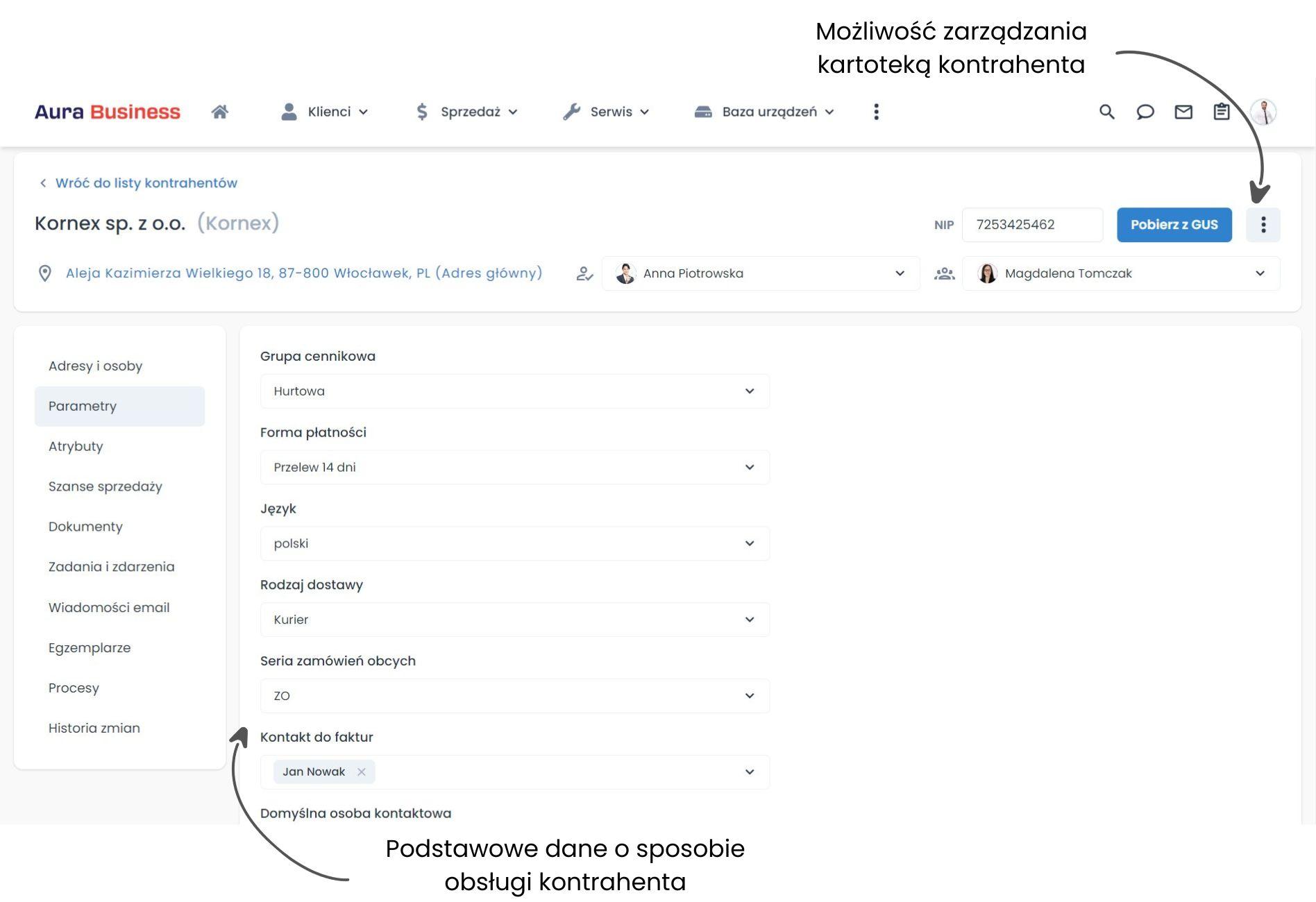Viewport: 1316px width, 902px height.
Task: Expand the Grupa cennikowa dropdown
Action: (514, 391)
